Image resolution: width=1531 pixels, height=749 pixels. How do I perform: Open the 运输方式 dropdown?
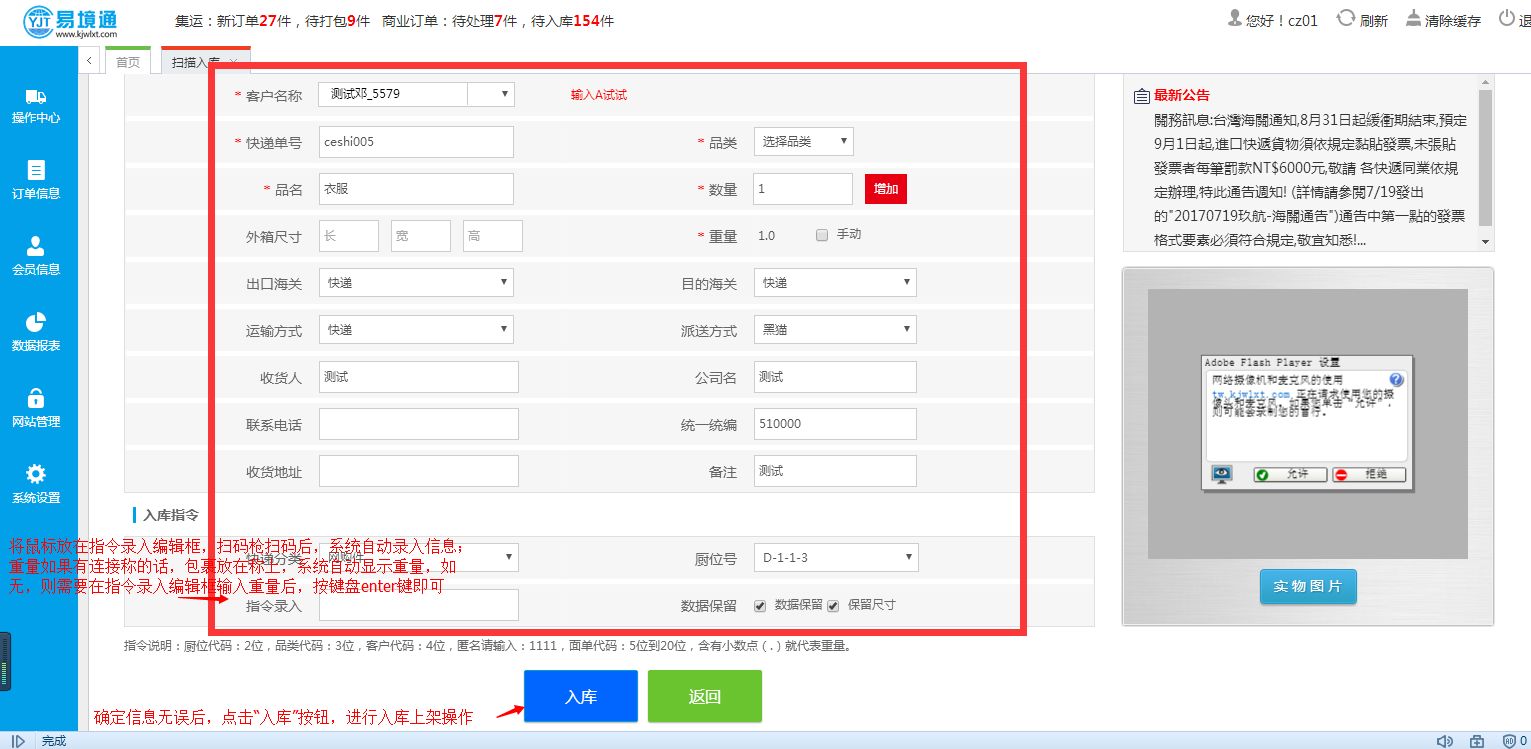point(416,329)
